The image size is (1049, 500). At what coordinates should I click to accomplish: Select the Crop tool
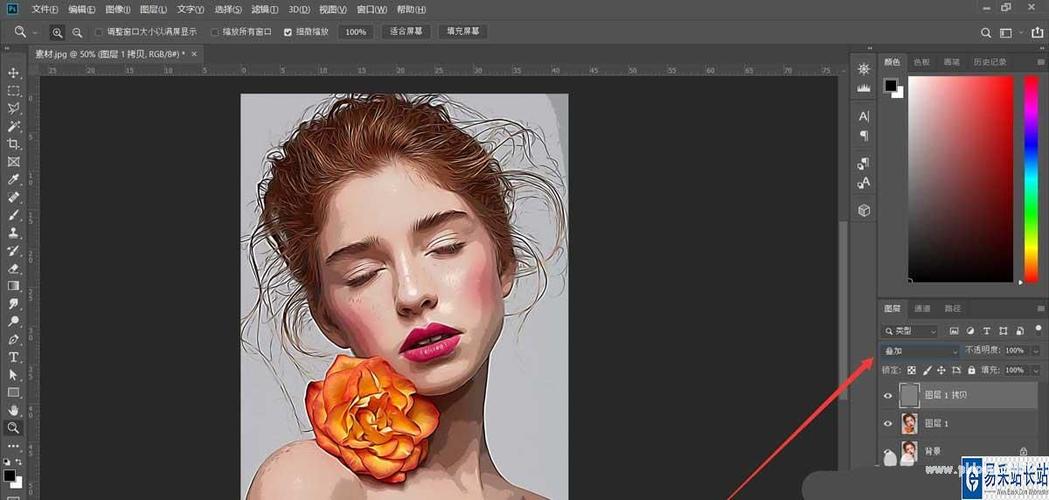(13, 144)
